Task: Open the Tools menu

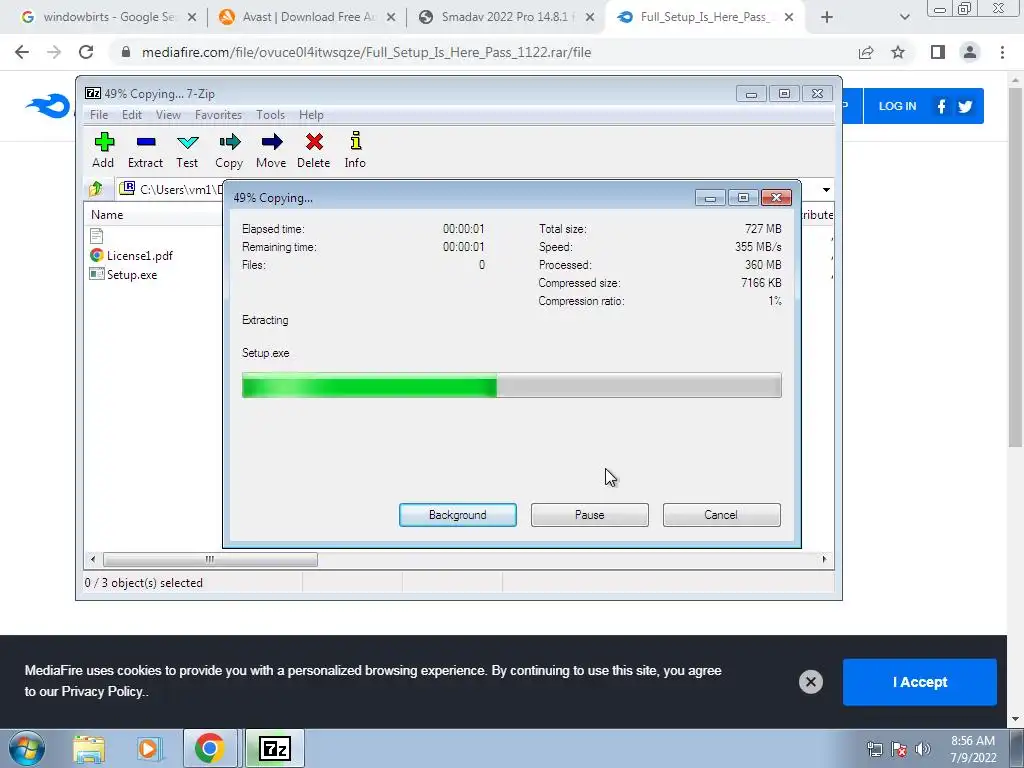Action: coord(270,115)
